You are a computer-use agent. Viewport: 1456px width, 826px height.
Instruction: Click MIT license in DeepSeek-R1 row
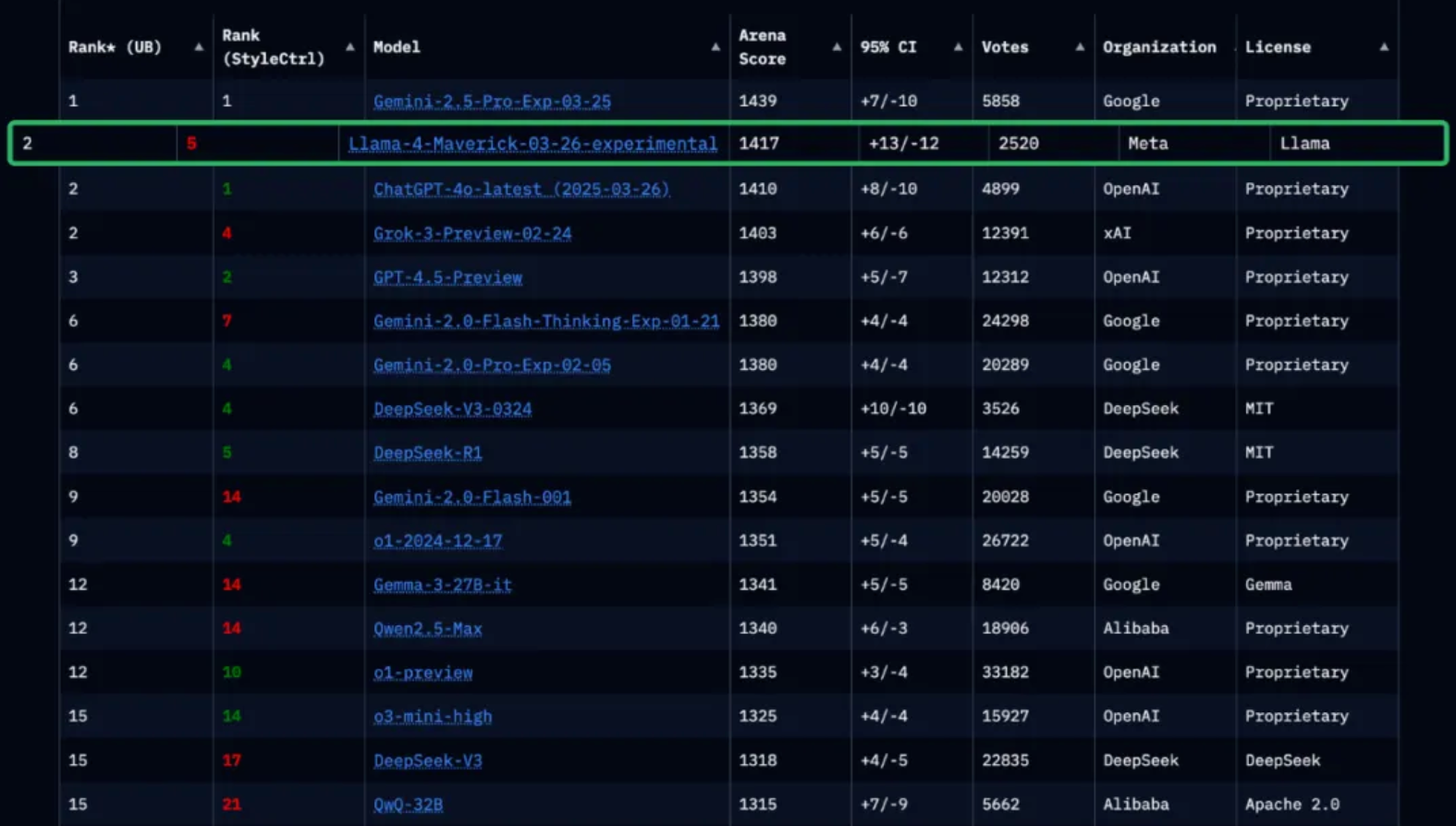point(1259,452)
